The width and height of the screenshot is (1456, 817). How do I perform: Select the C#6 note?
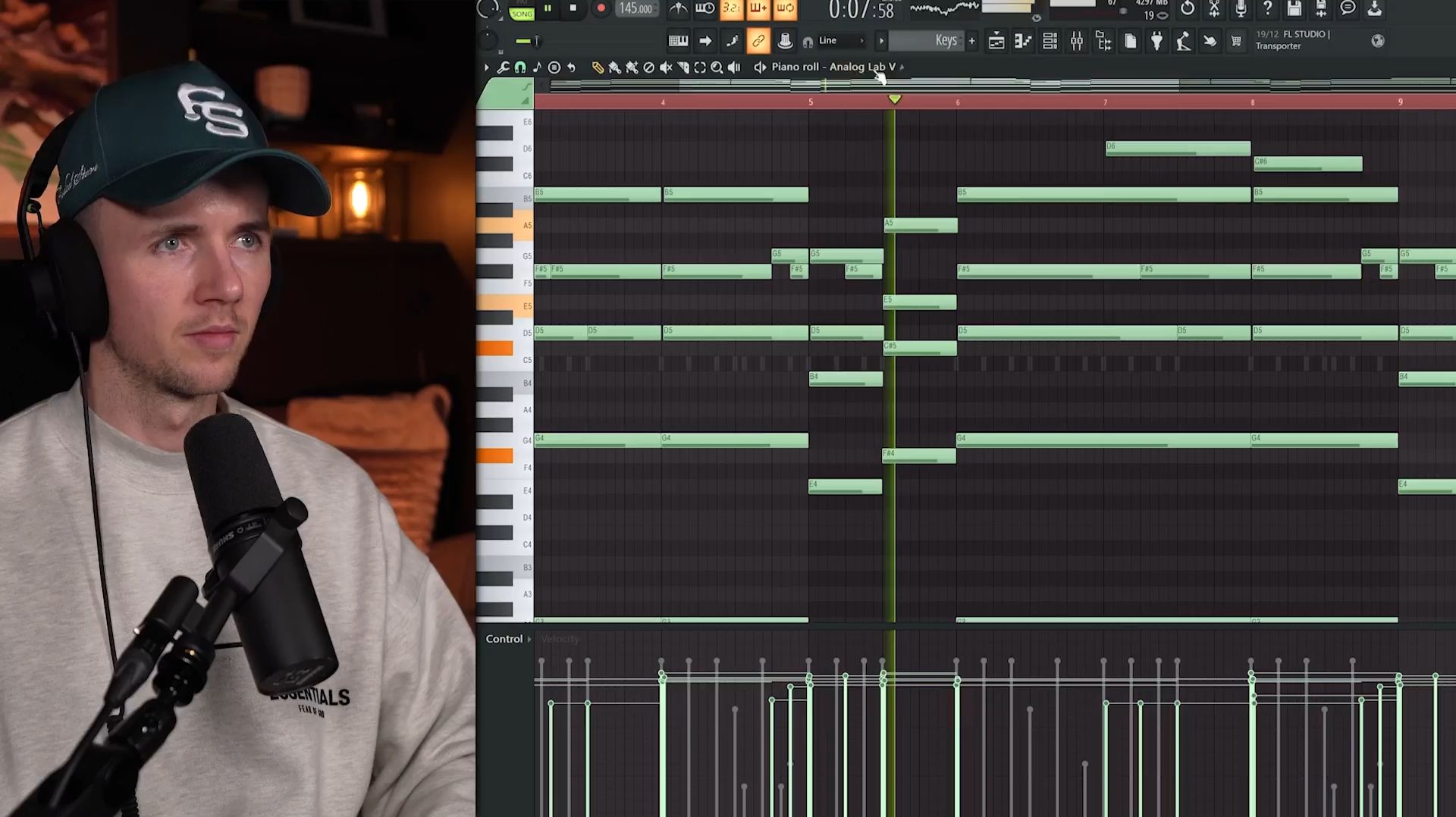coord(1308,164)
